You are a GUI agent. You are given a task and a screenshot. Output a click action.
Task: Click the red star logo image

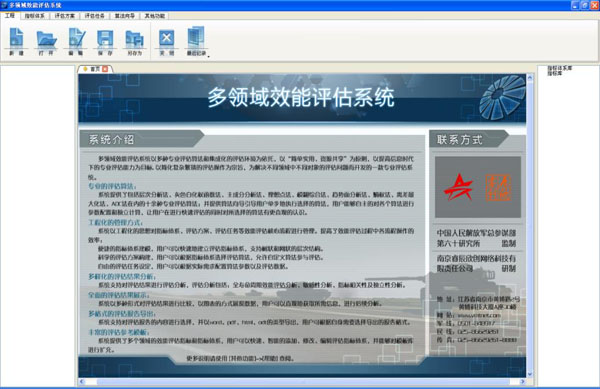458,187
